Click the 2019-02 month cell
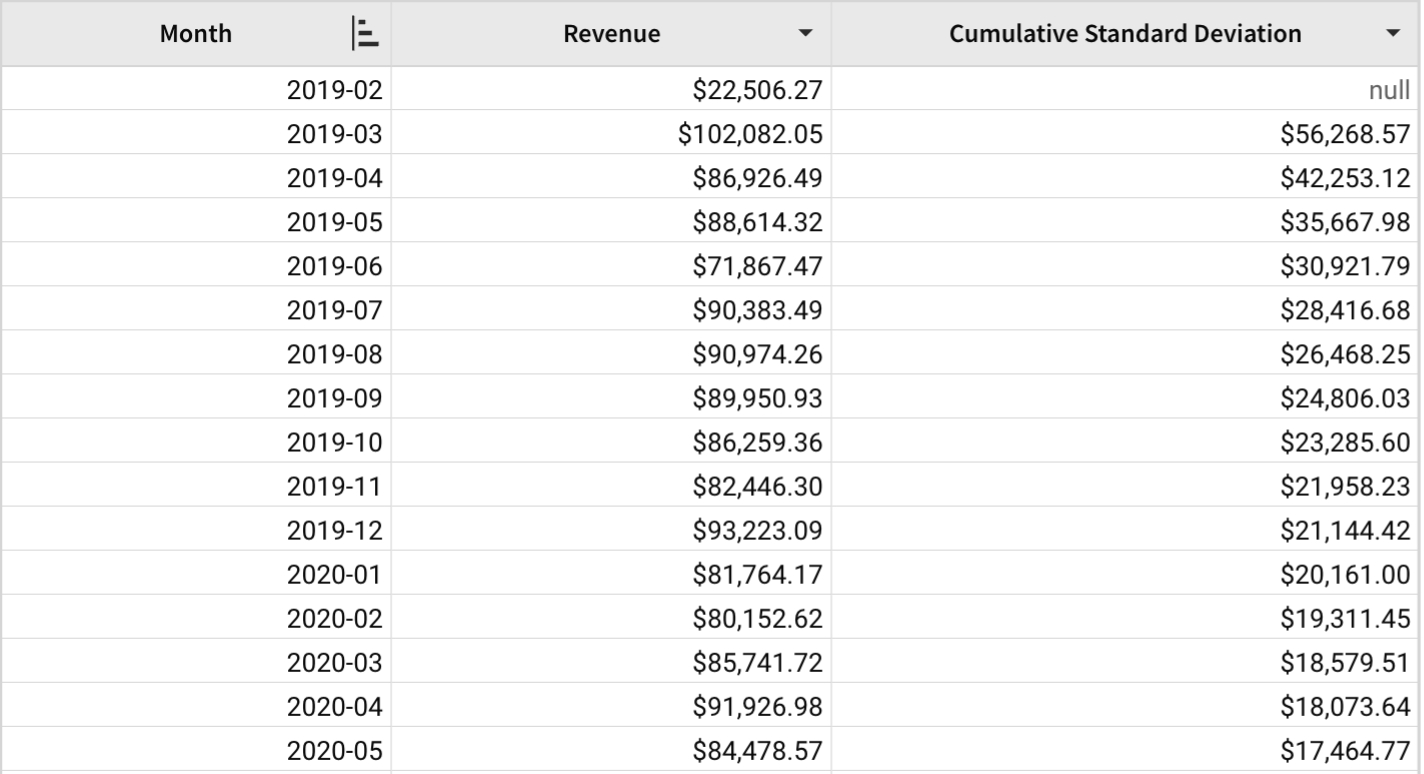Image resolution: width=1424 pixels, height=774 pixels. coord(334,90)
